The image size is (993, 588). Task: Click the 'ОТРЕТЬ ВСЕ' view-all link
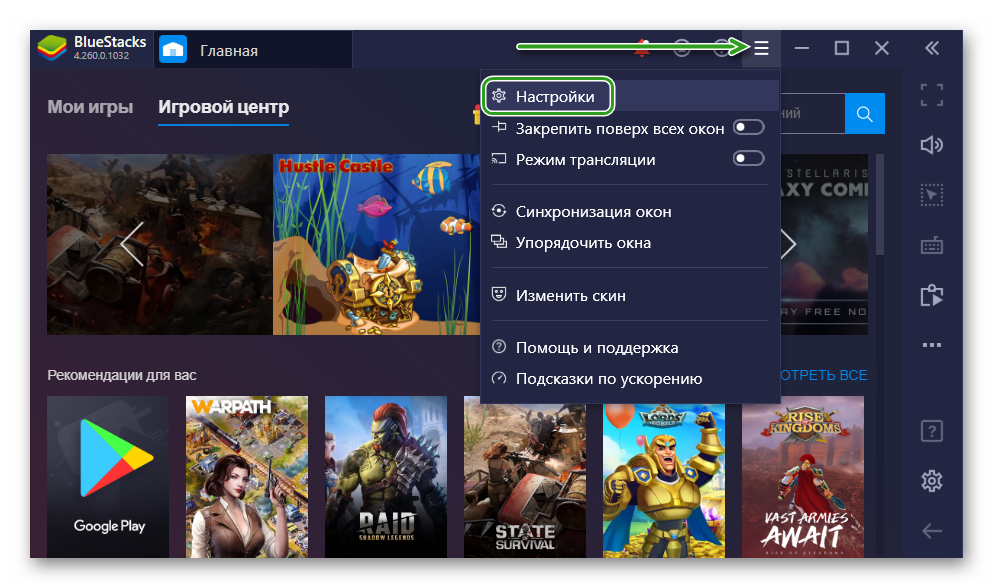tap(824, 375)
